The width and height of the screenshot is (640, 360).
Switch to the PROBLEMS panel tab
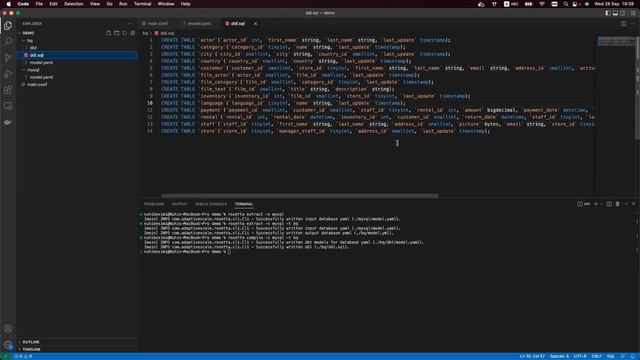tap(153, 204)
